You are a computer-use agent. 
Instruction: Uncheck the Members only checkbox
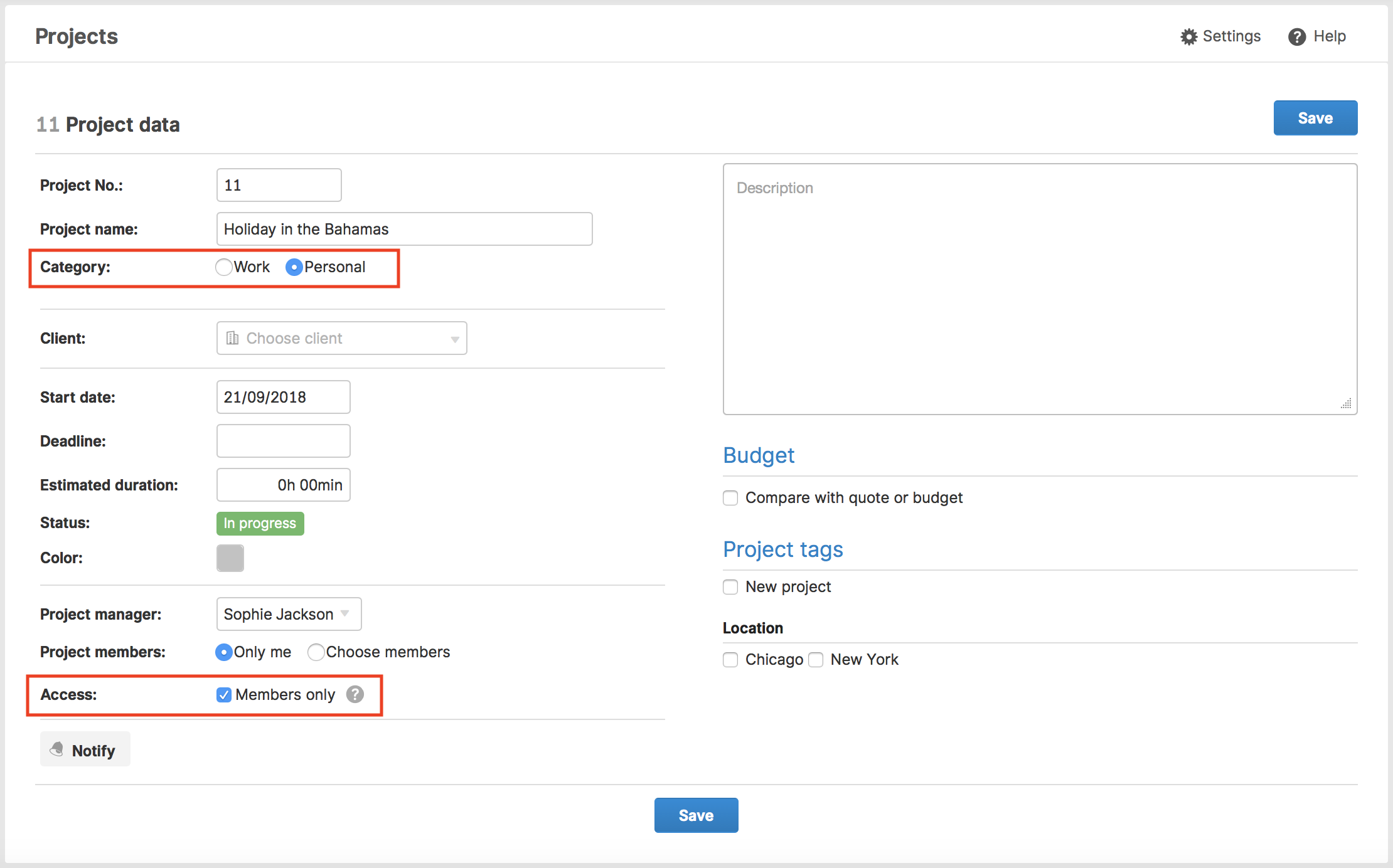point(224,695)
